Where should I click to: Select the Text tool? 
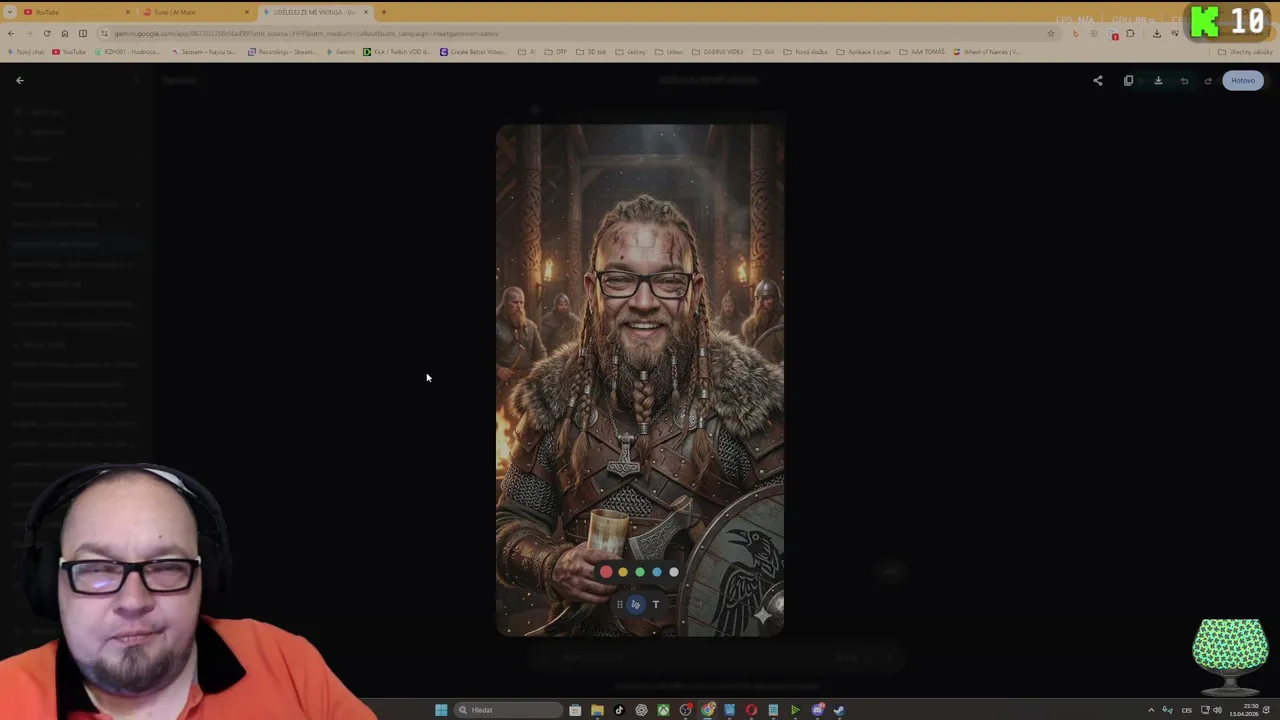(656, 604)
